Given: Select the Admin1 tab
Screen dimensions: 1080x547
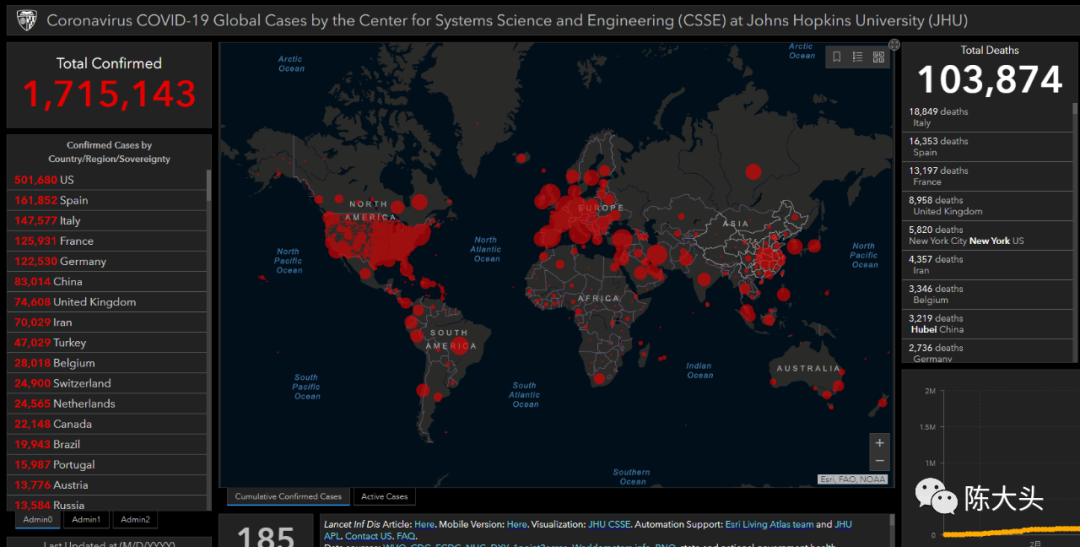Looking at the screenshot, I should tap(86, 519).
